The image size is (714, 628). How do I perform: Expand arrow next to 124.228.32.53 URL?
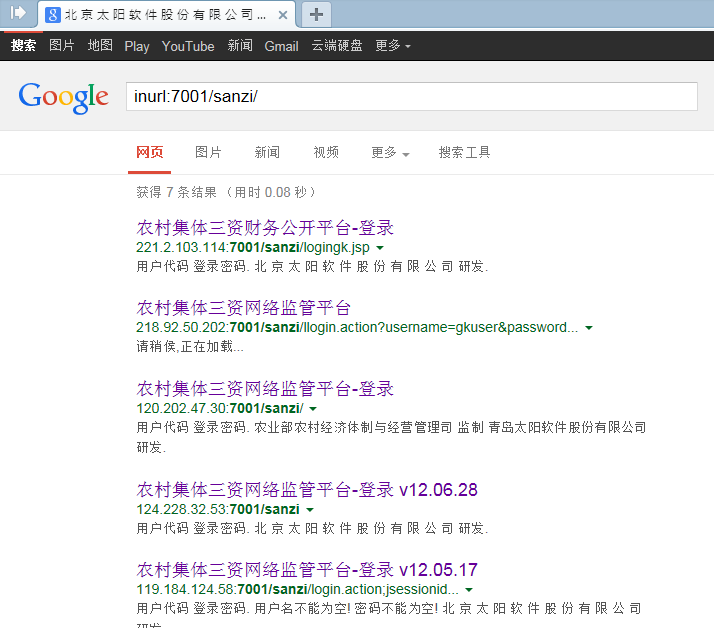pos(310,510)
